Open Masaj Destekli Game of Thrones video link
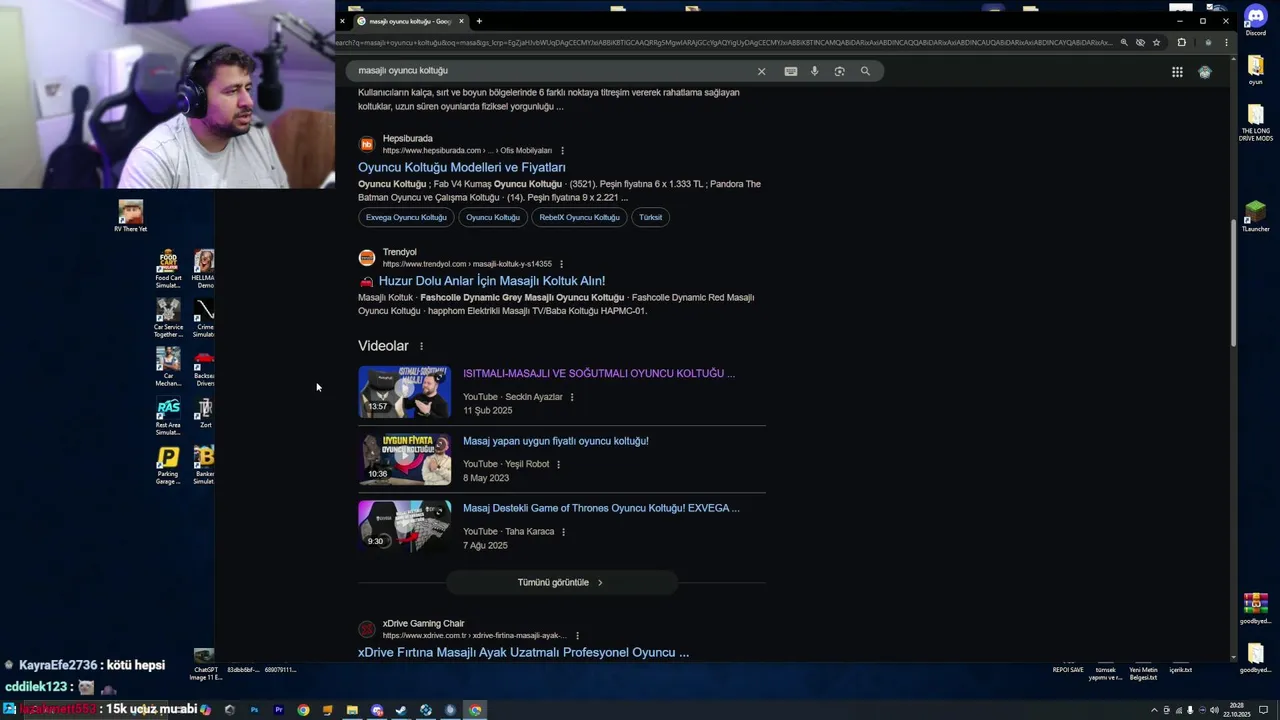Image resolution: width=1280 pixels, height=720 pixels. coord(601,508)
